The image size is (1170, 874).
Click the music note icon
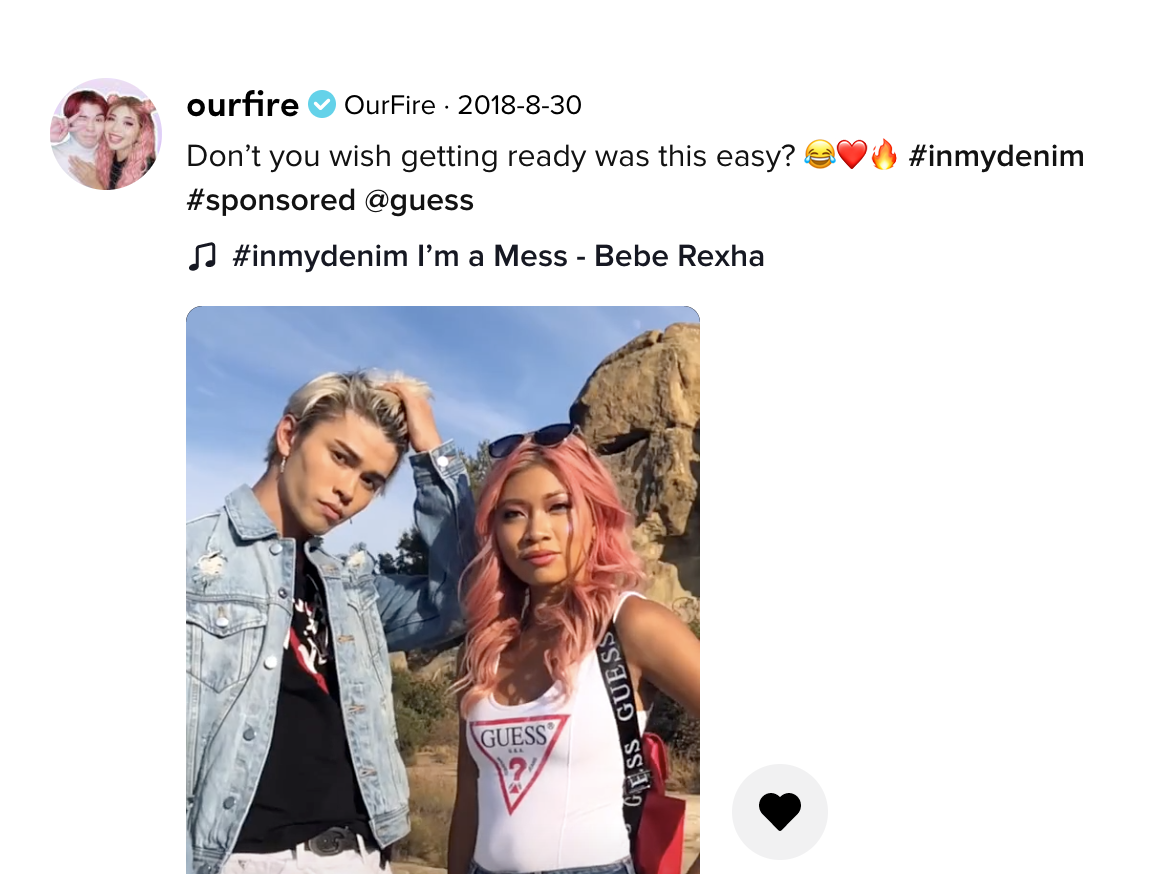pos(202,256)
